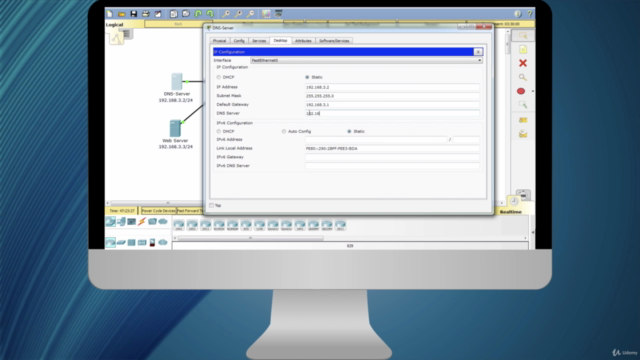Click the Zoom Reset magnifier icon
Screen dimensions: 640x360
(238, 14)
